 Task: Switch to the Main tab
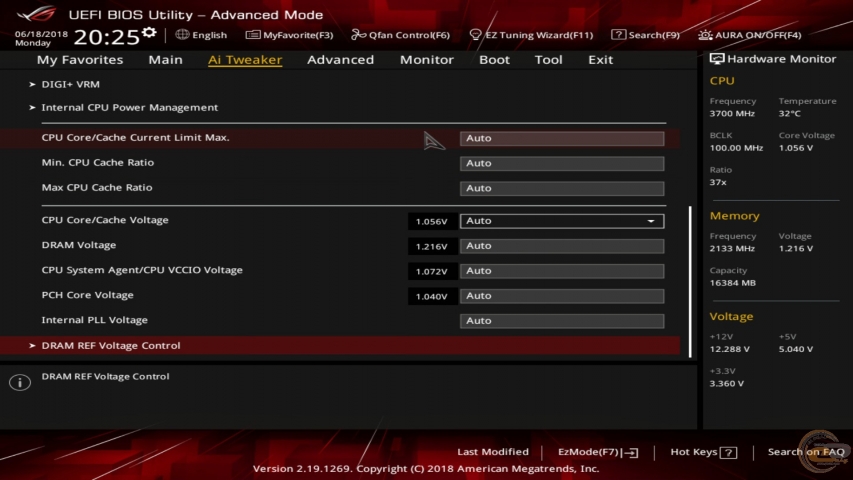pos(165,60)
